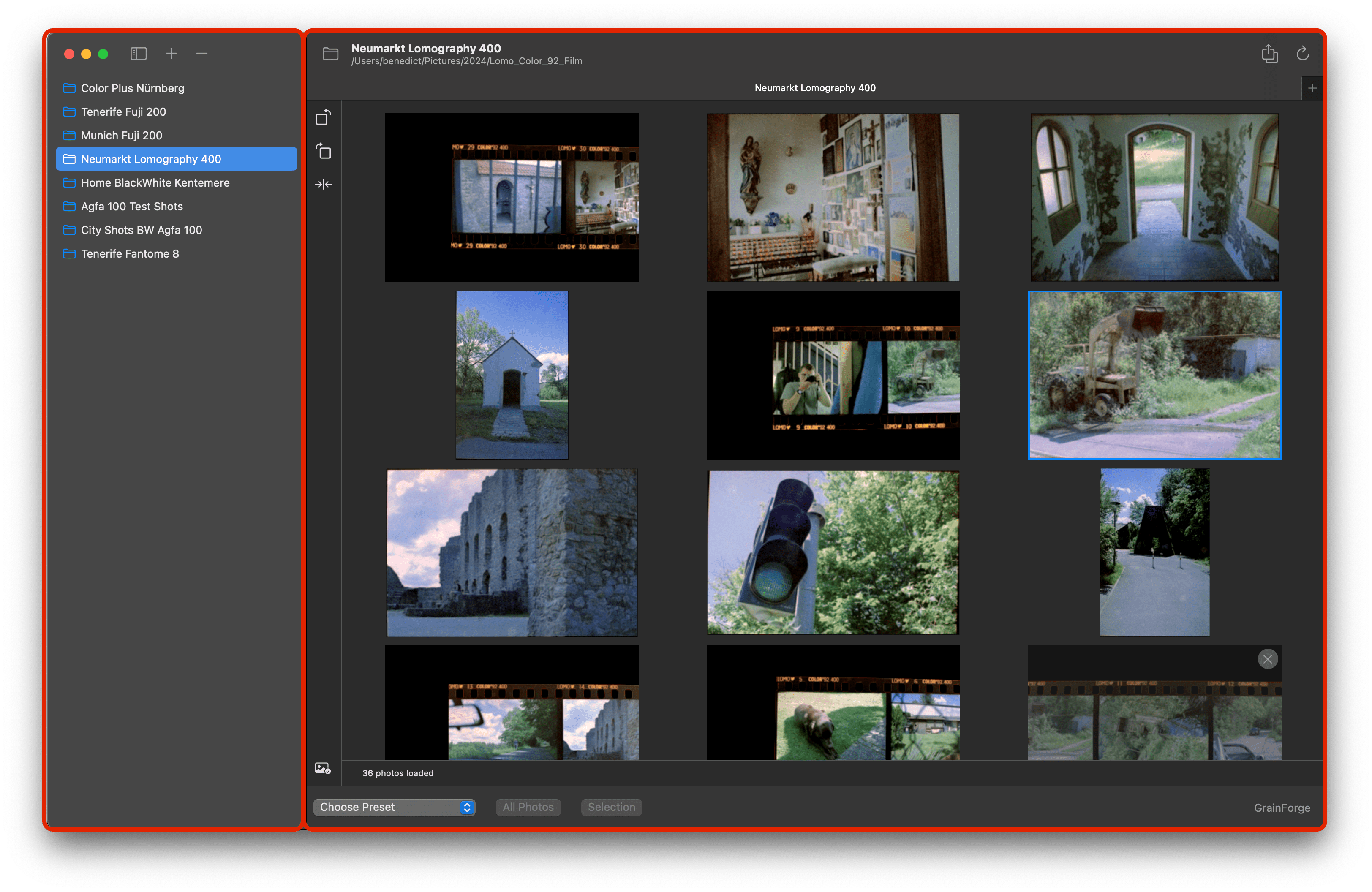Dismiss the thumbnail with the X button
Viewport: 1372px width, 892px height.
[1267, 658]
